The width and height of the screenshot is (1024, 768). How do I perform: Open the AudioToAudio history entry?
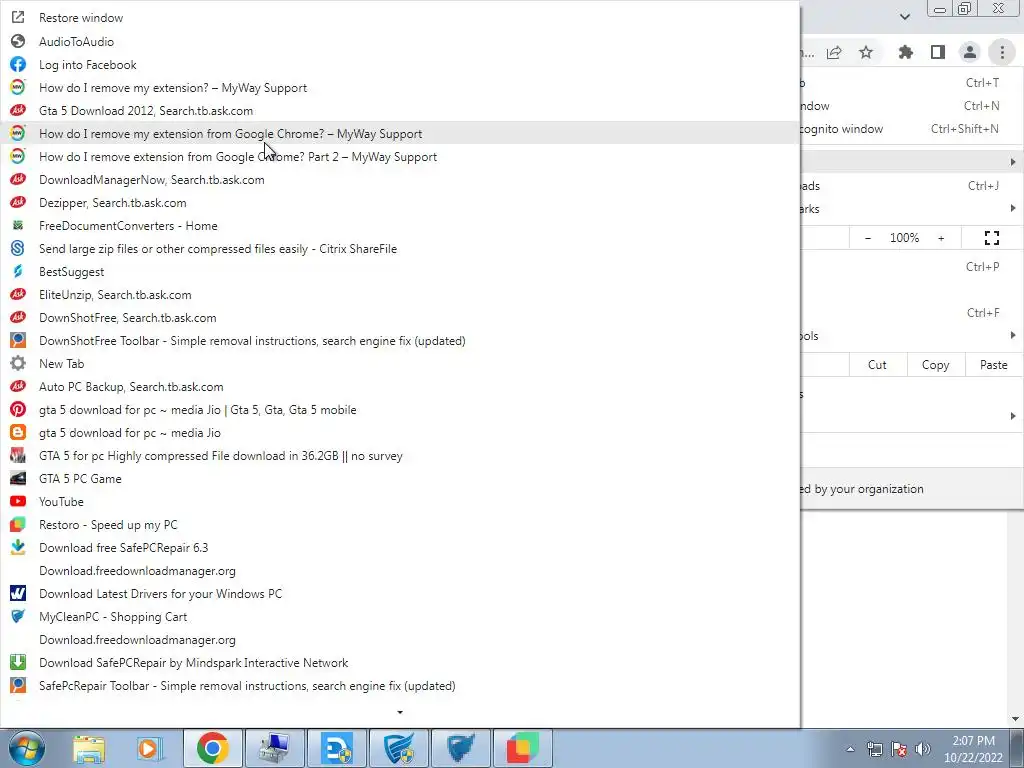coord(400,42)
